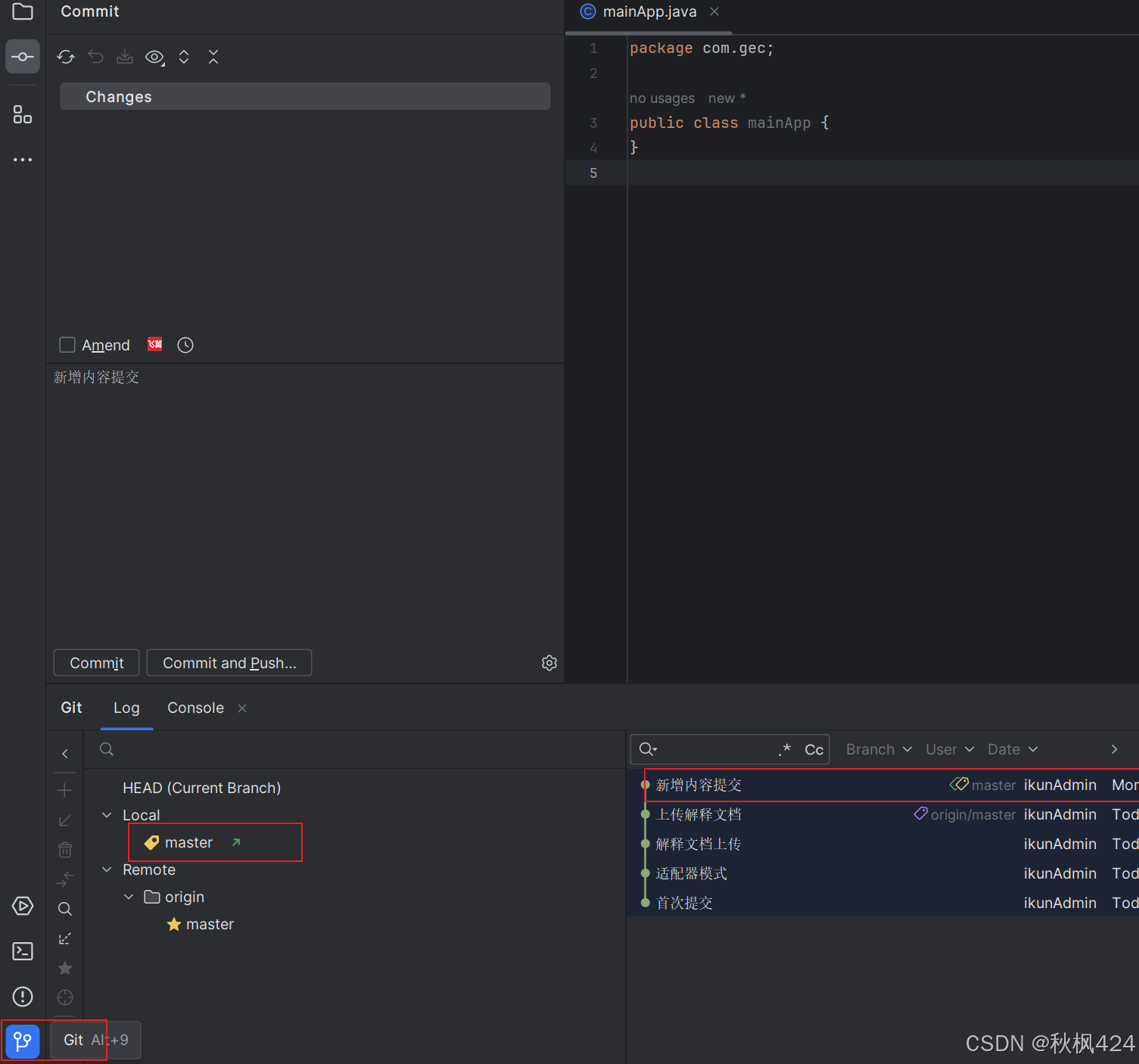The image size is (1139, 1064).
Task: Toggle diff preview with the eye icon
Action: [154, 57]
